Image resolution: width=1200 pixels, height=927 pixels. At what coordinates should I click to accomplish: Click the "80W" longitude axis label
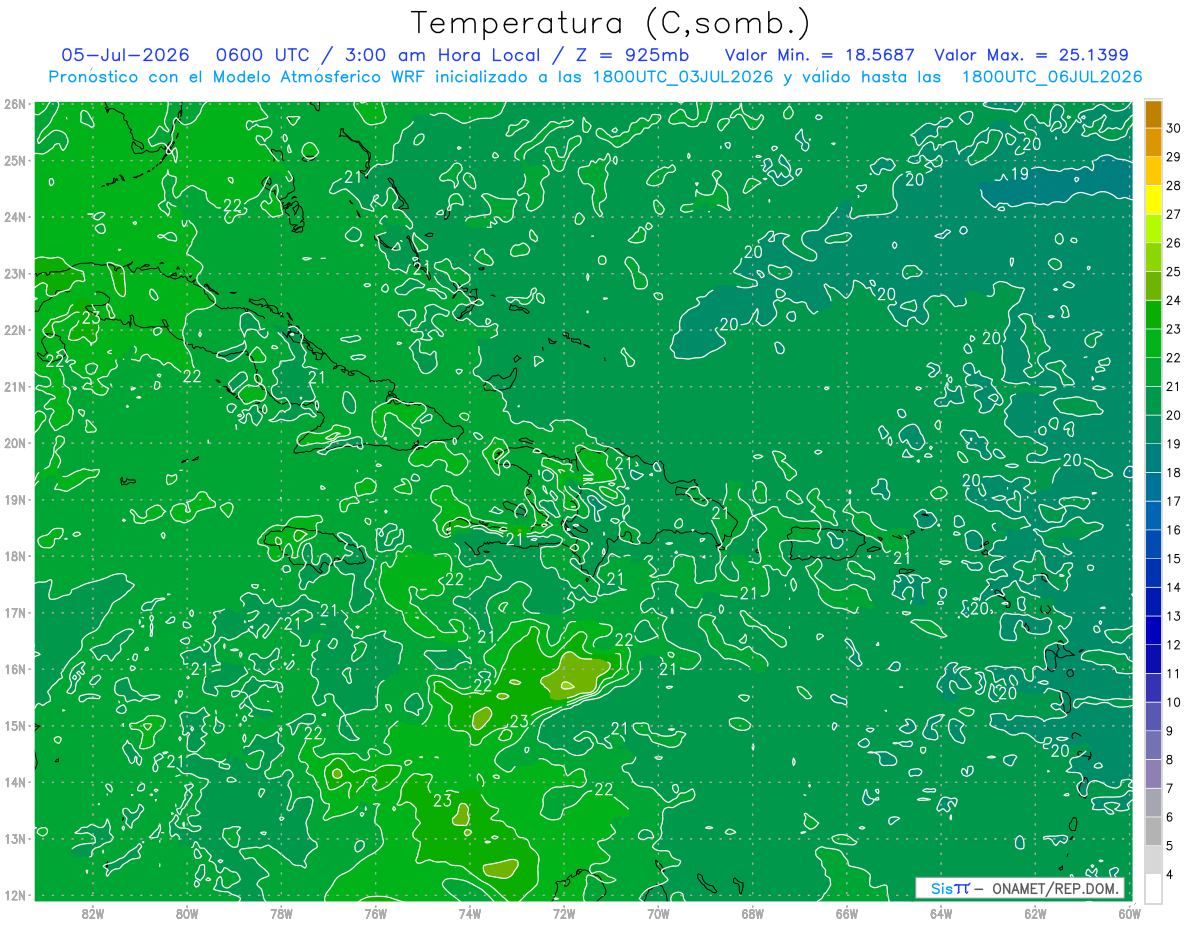click(x=187, y=913)
